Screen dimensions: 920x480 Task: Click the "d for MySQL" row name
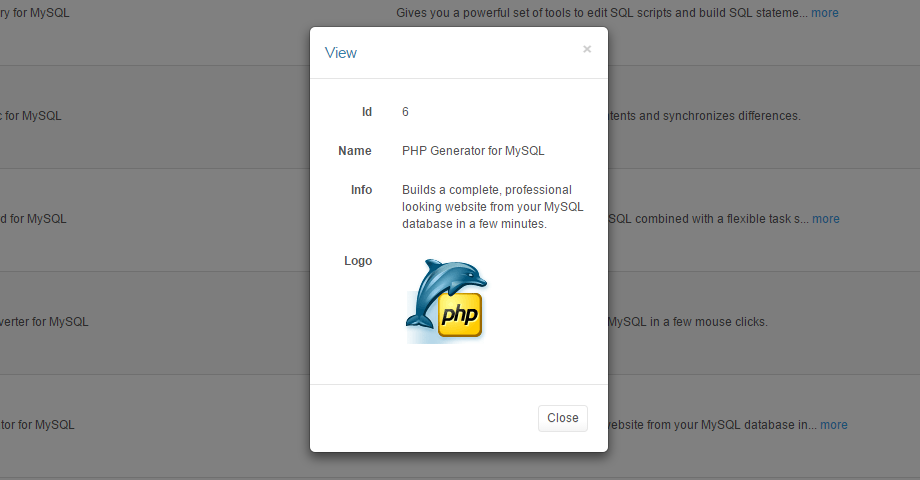click(33, 218)
